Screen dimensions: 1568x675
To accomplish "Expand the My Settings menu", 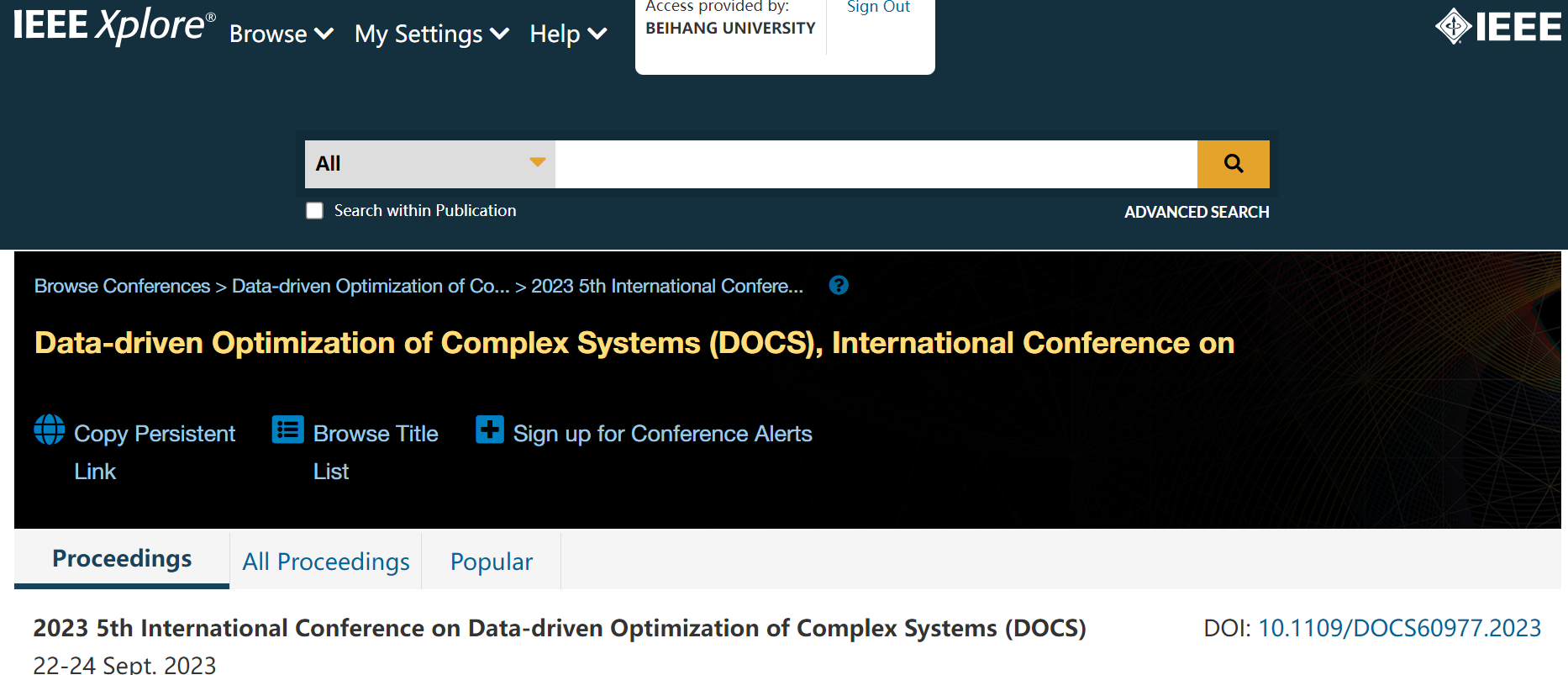I will point(431,34).
